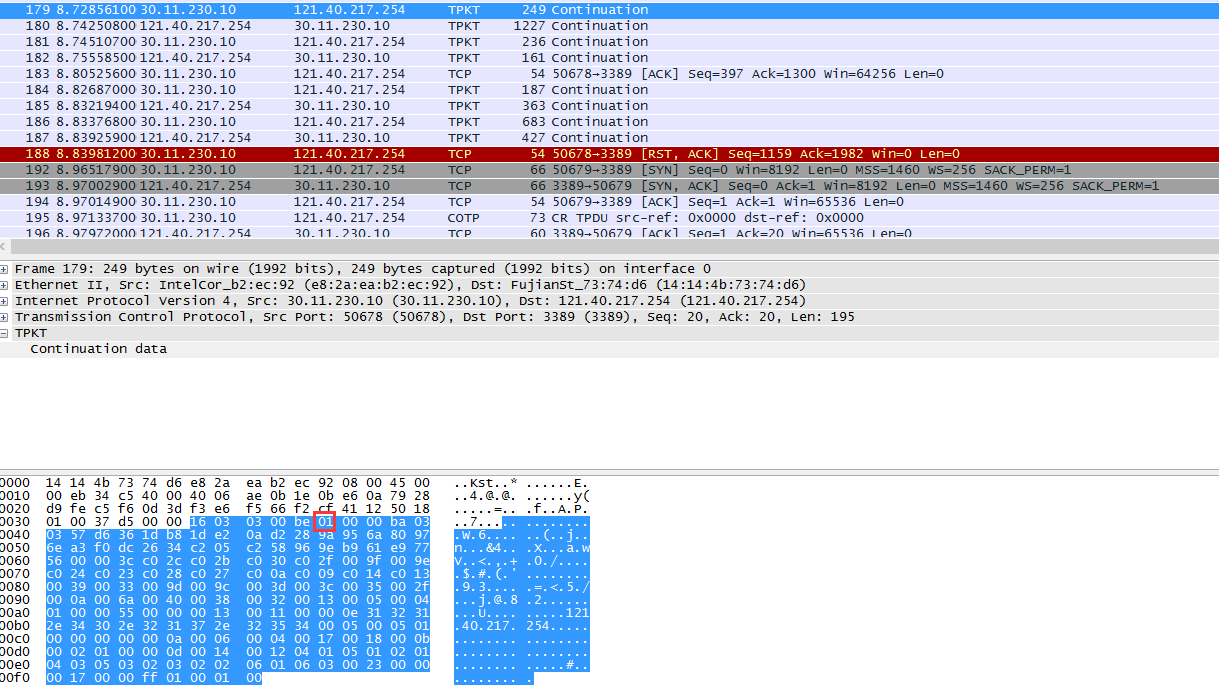This screenshot has height=685, width=1219.
Task: Click hex dump row at offset 00e0
Action: [x=297, y=665]
